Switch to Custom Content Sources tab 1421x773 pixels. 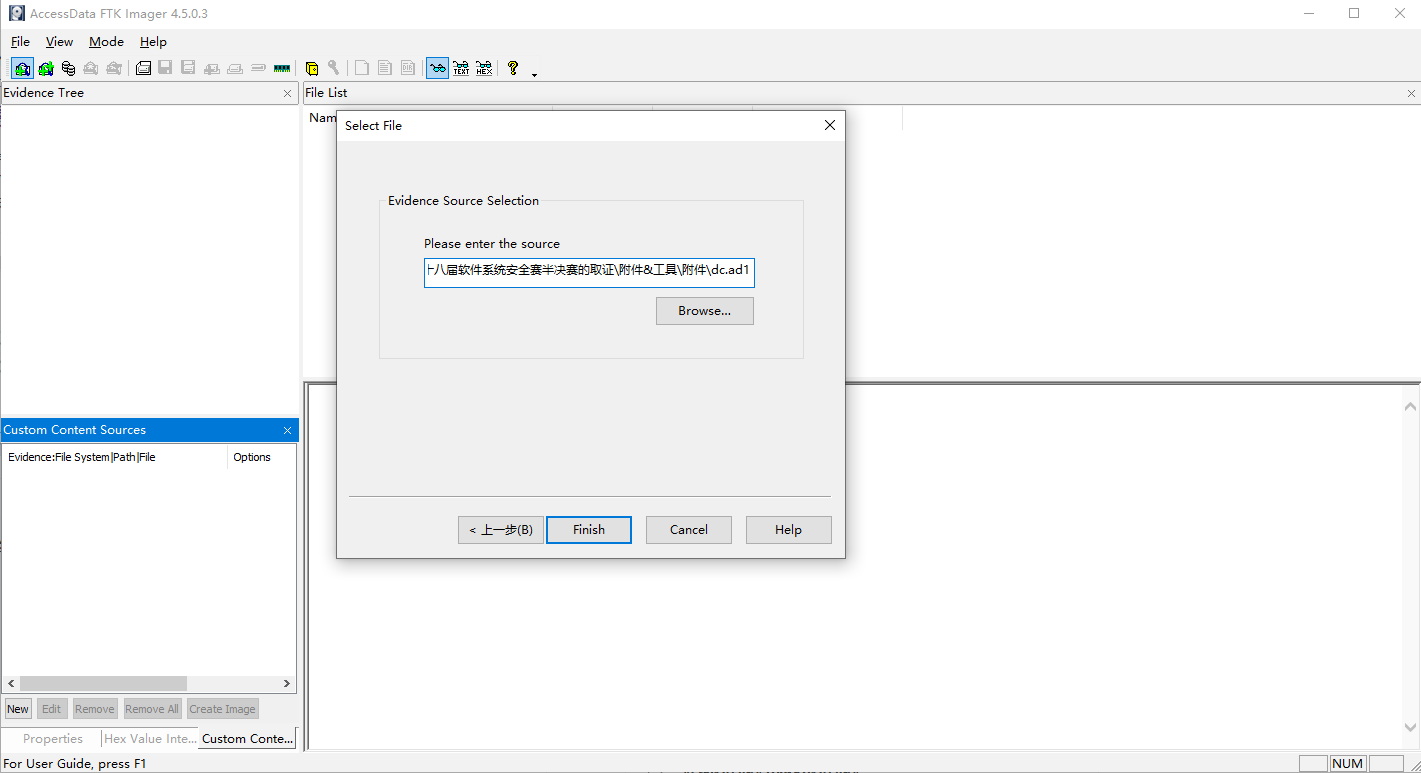[248, 739]
